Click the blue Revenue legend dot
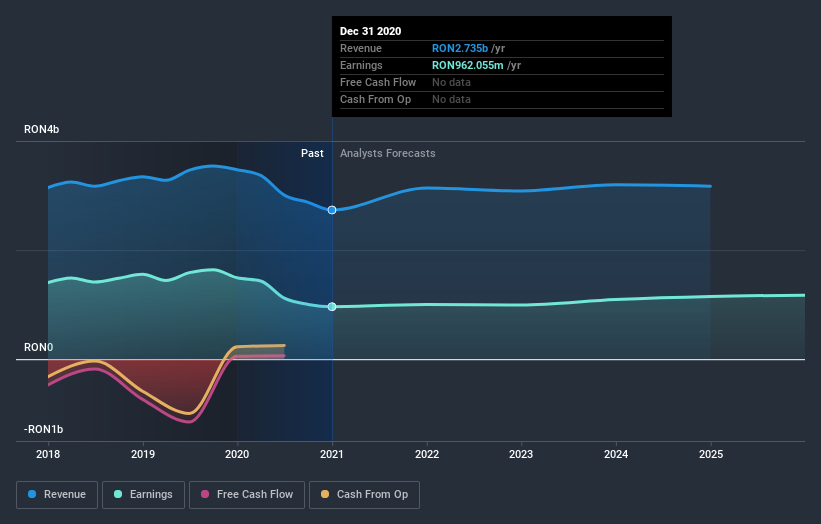Image resolution: width=821 pixels, height=524 pixels. 32,494
